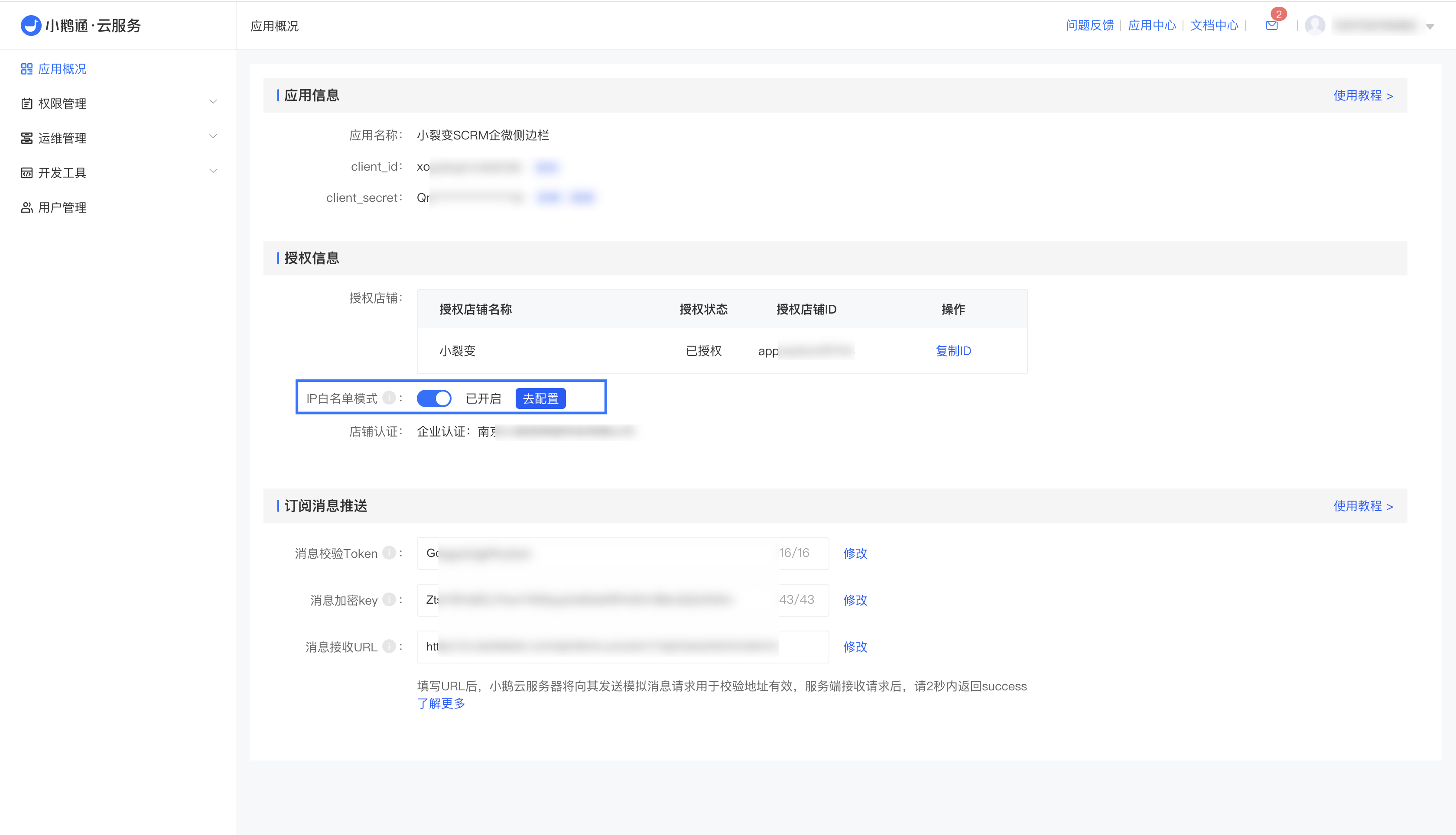Image resolution: width=1456 pixels, height=835 pixels.
Task: Click 修改 next to 消息校验Token
Action: [855, 553]
